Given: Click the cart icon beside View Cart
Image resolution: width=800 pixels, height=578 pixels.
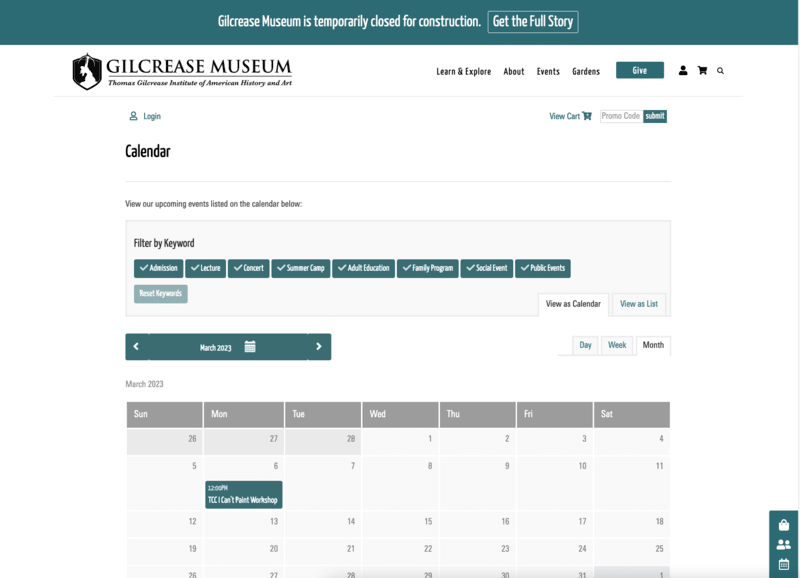Looking at the screenshot, I should [588, 116].
